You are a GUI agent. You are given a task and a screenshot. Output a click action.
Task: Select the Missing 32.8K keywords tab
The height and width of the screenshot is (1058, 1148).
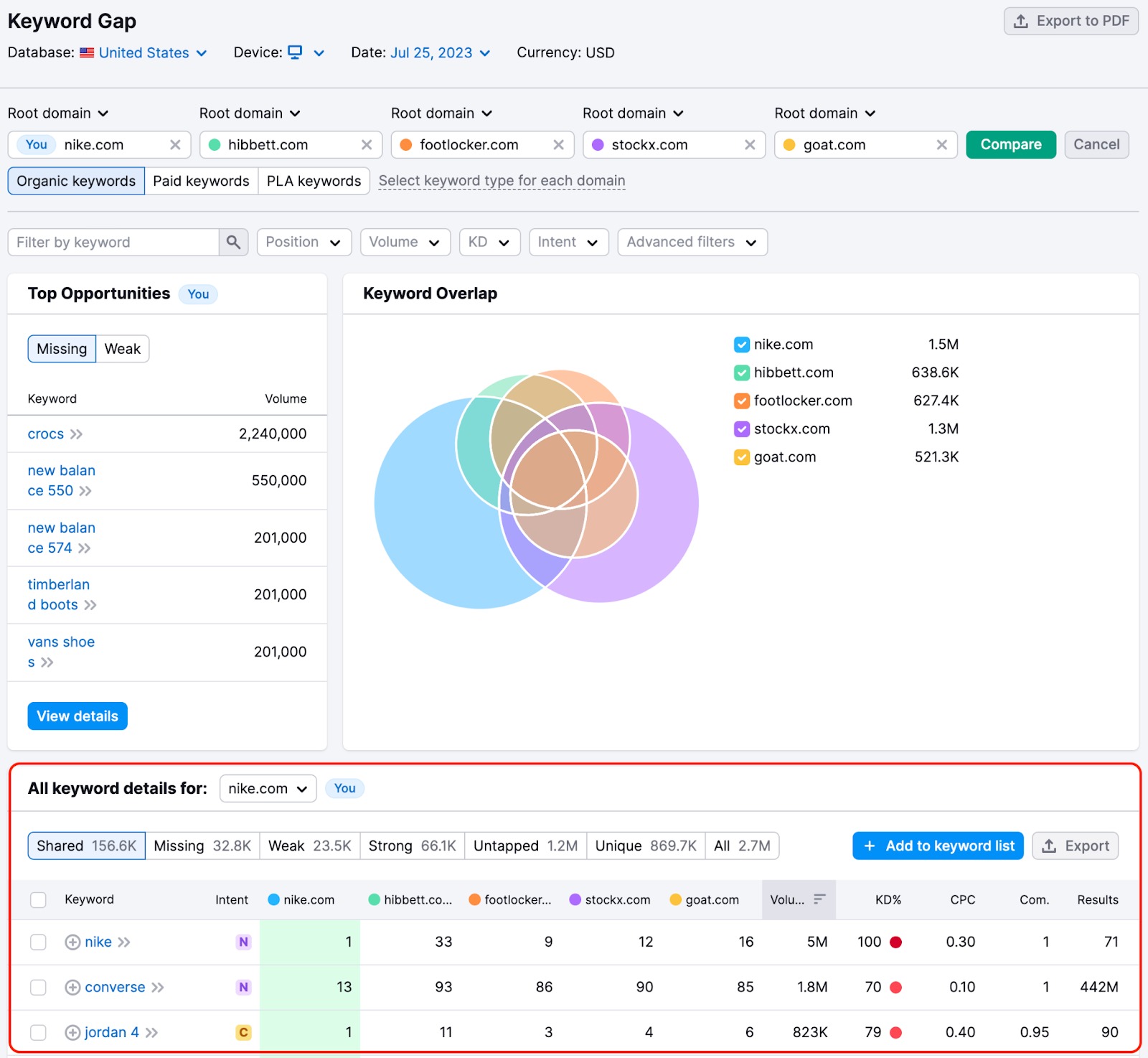pyautogui.click(x=202, y=846)
